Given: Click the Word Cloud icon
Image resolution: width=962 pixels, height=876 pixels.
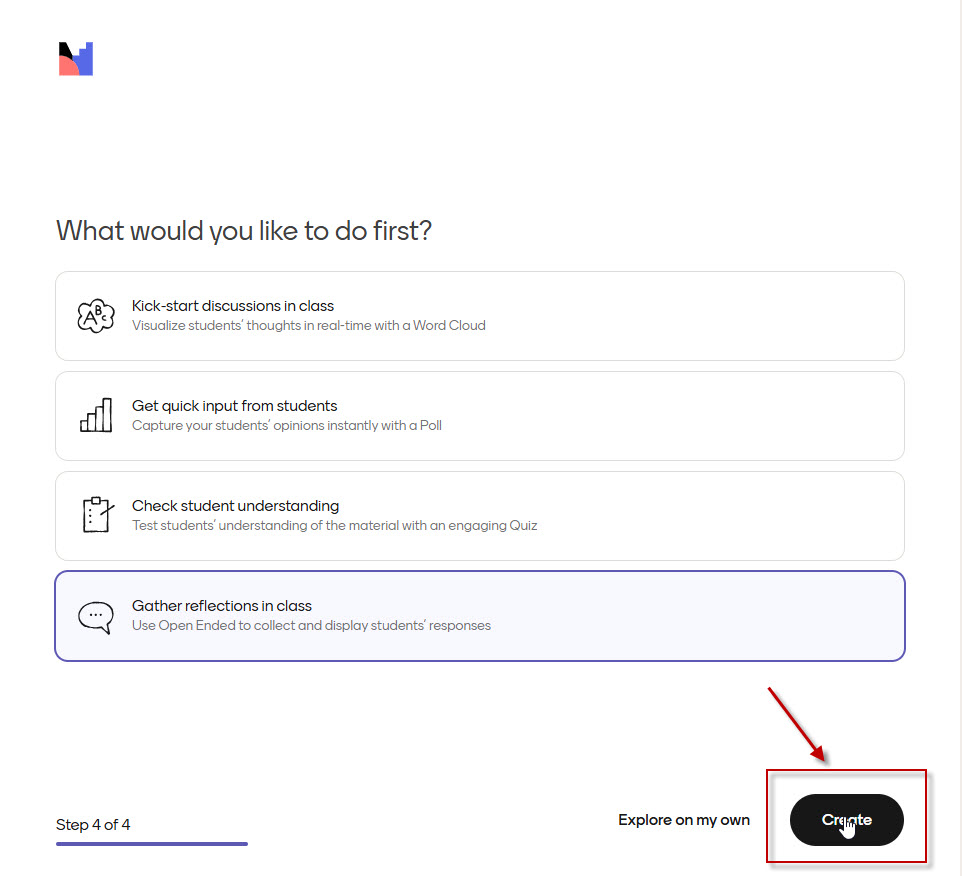Looking at the screenshot, I should [96, 316].
